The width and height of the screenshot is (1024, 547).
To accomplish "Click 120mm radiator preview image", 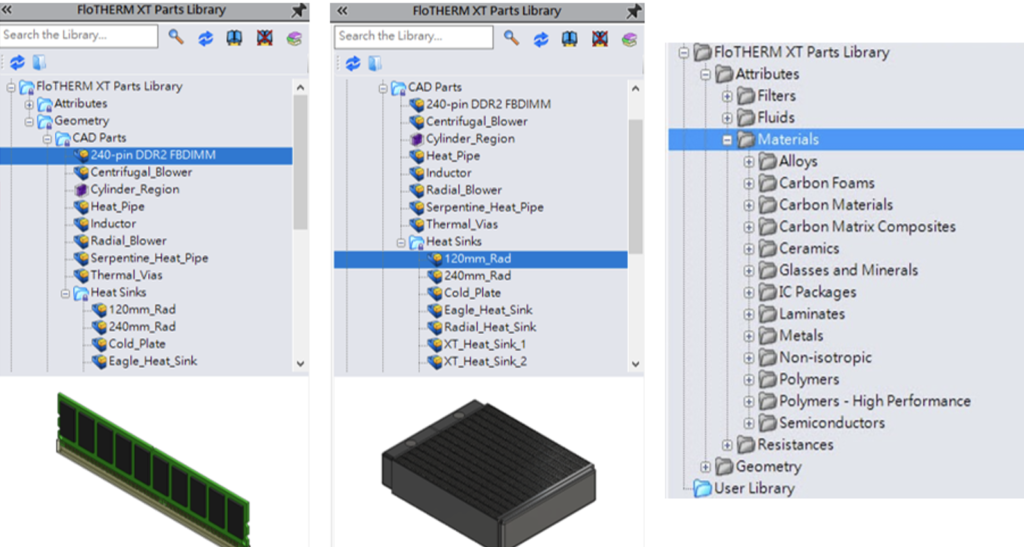I will coord(488,475).
